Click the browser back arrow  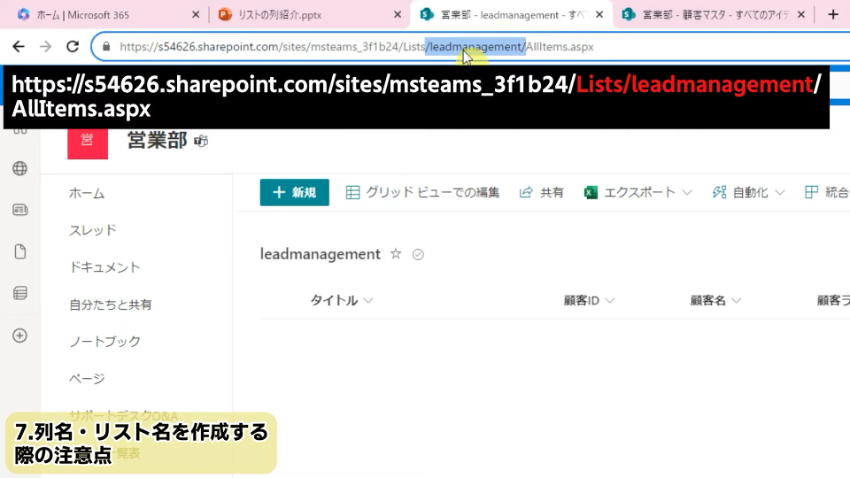[18, 47]
